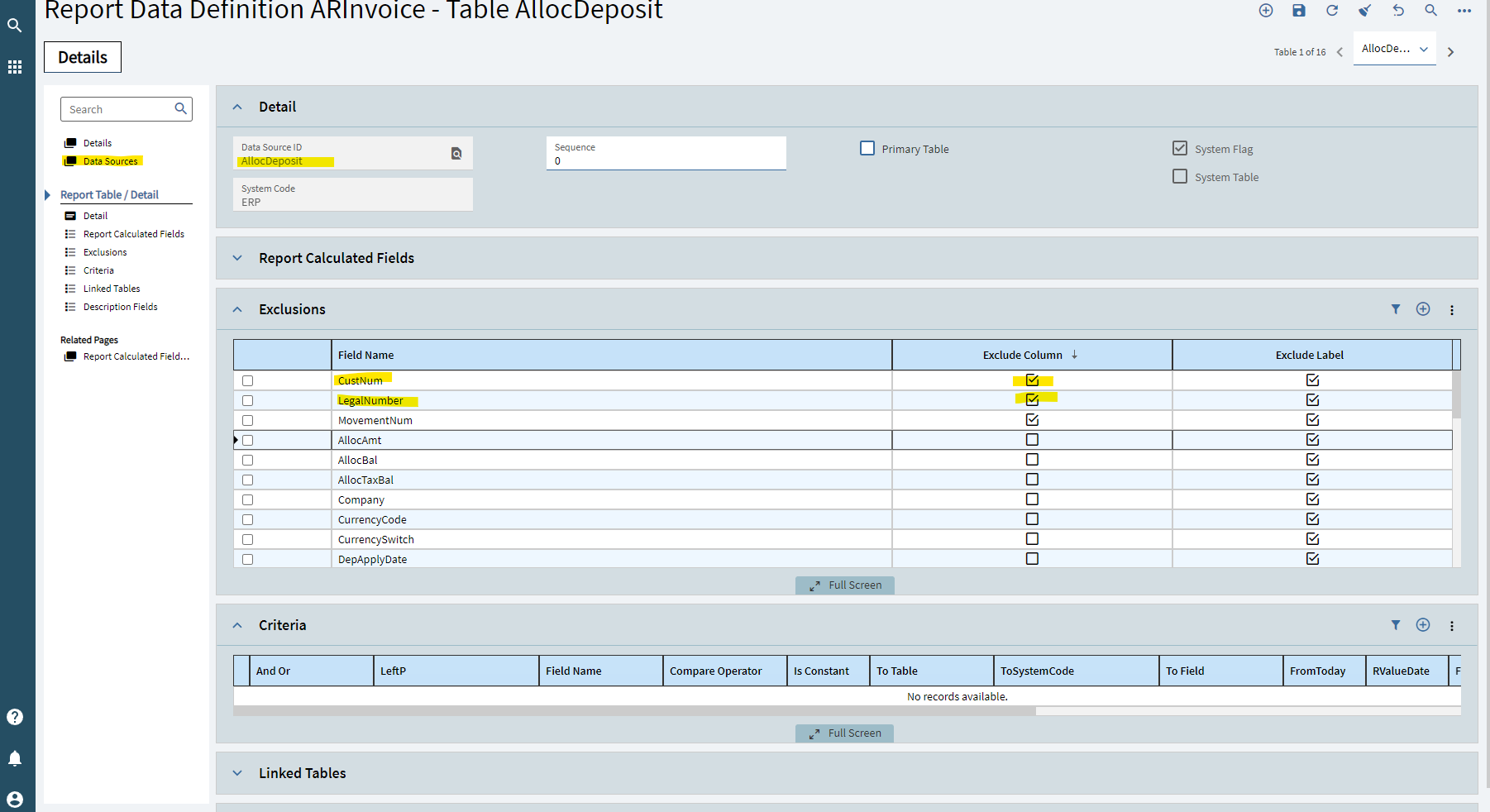This screenshot has height=812, width=1490.
Task: Open the app grid menu icon
Action: [15, 67]
